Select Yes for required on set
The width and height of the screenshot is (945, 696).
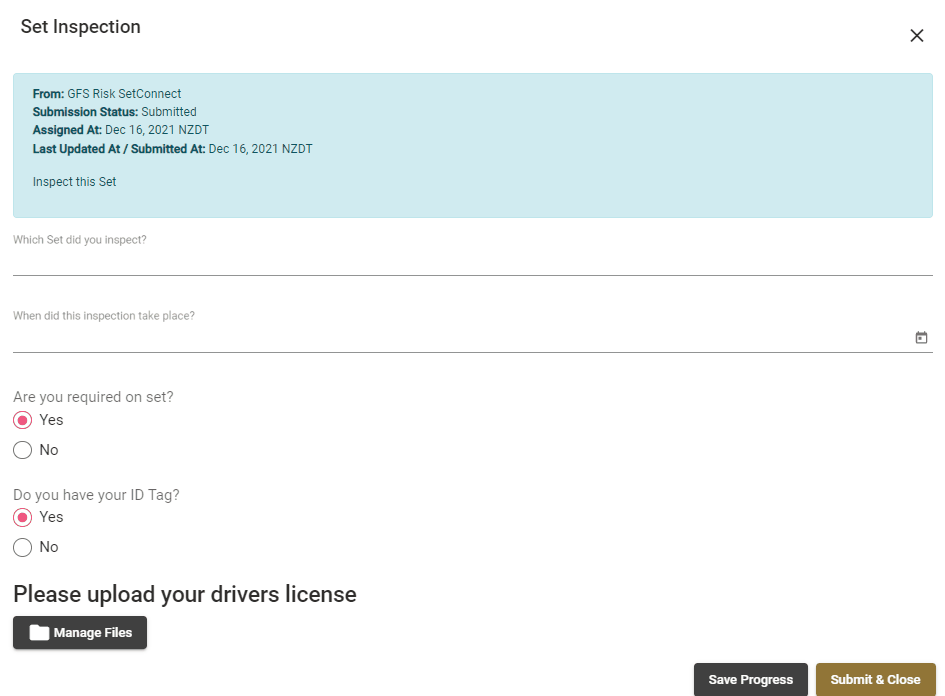(x=23, y=420)
